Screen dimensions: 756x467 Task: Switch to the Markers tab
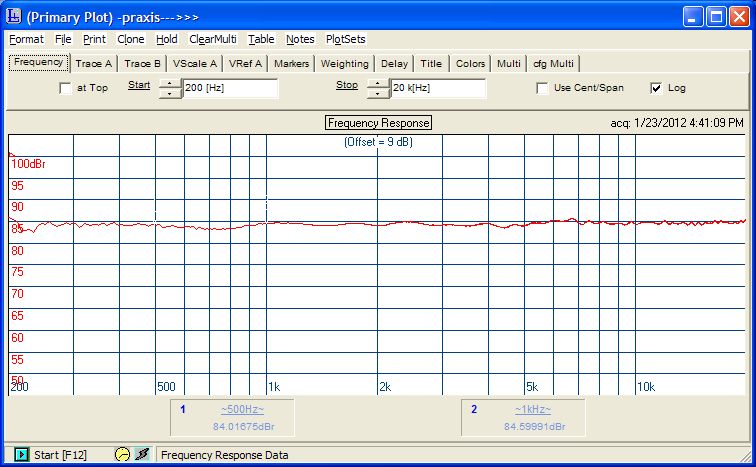292,64
